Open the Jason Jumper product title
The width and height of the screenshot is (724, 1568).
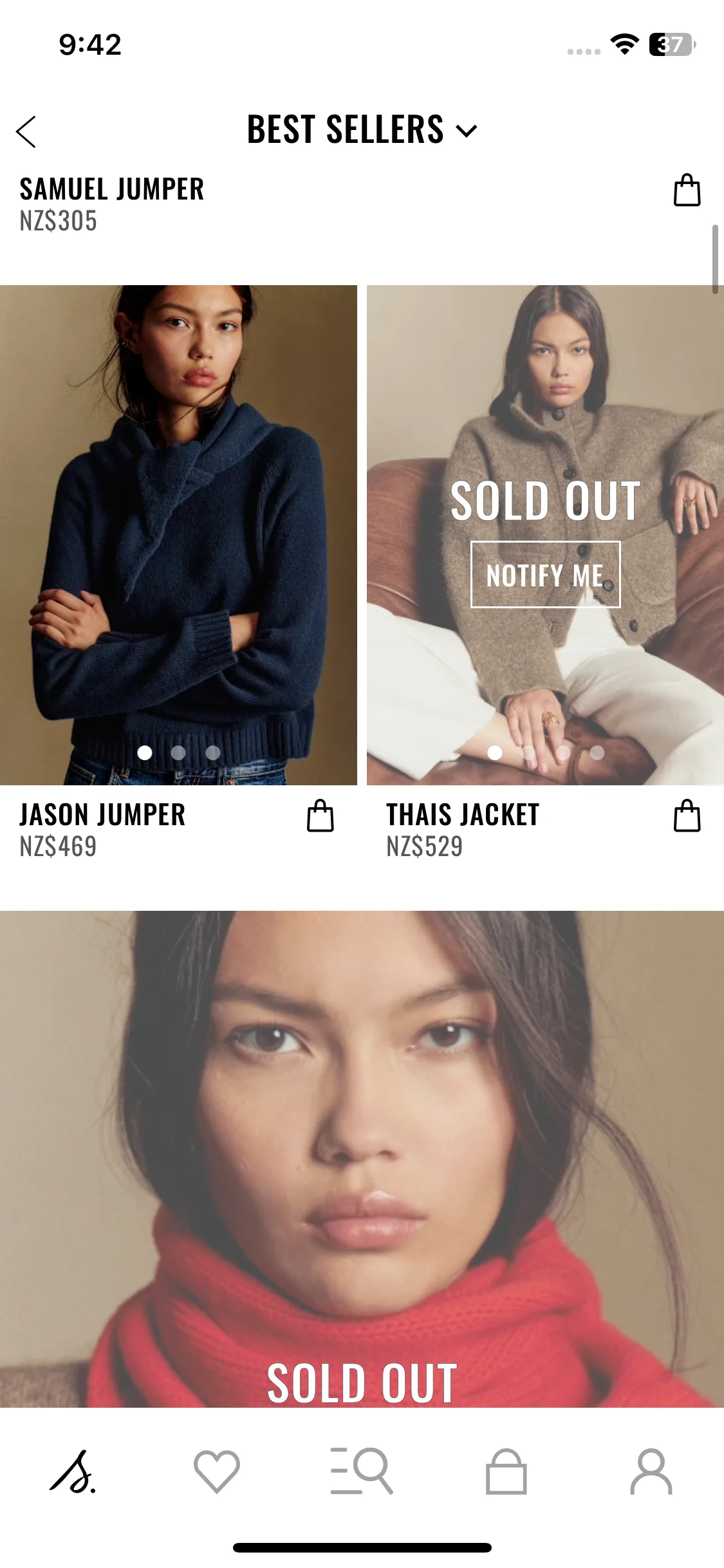pos(102,815)
